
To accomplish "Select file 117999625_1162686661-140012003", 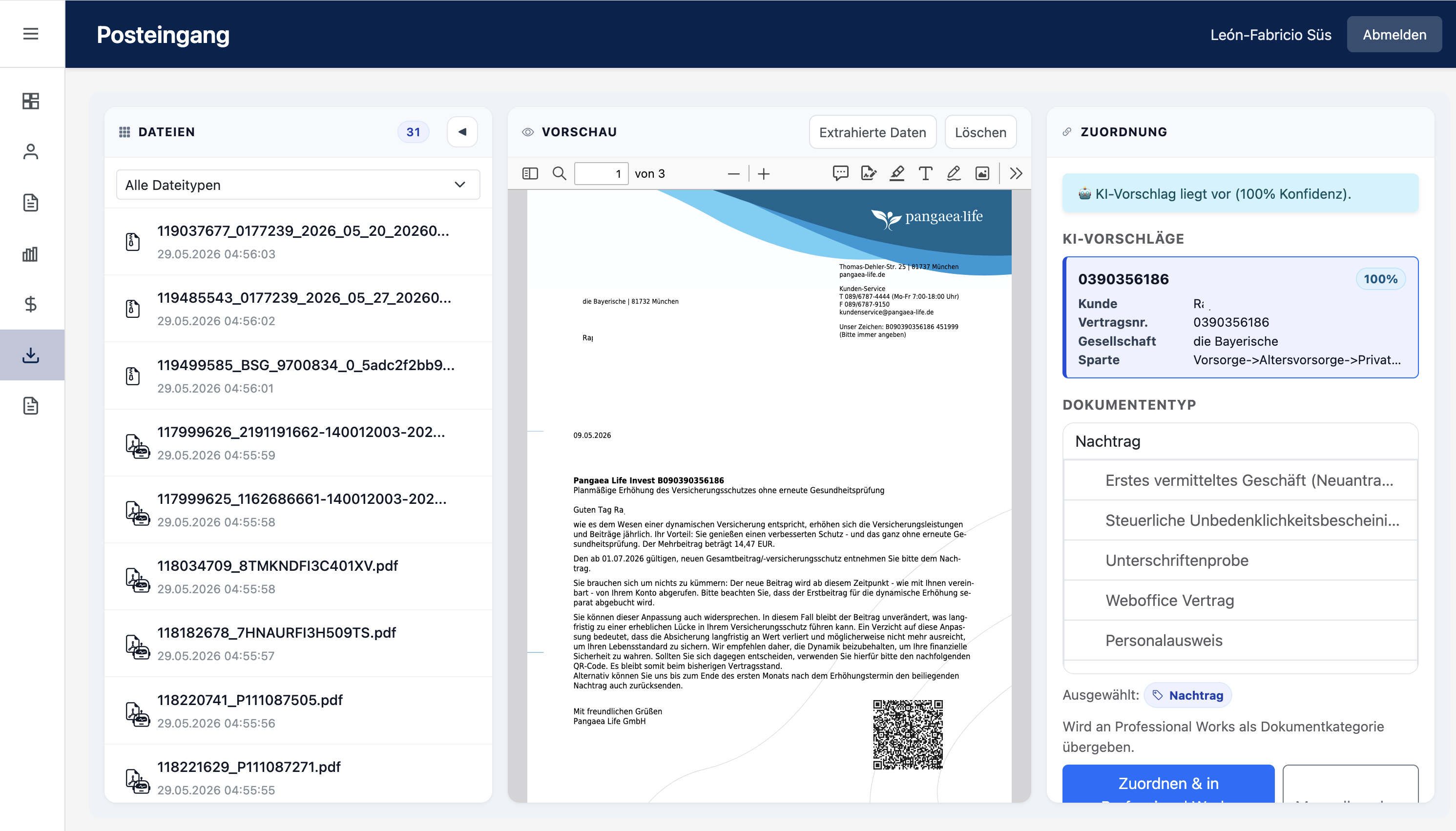I will (x=298, y=510).
